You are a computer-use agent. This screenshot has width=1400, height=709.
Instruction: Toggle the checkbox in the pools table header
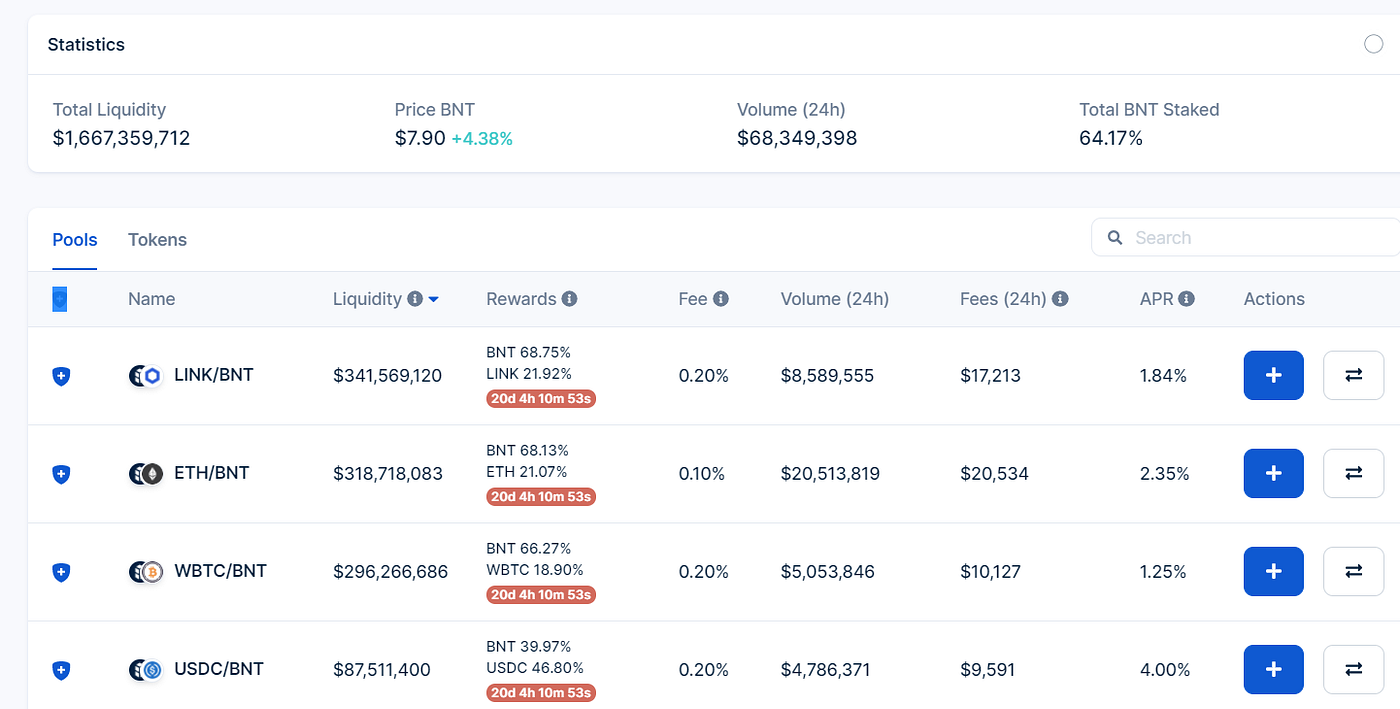pyautogui.click(x=59, y=298)
